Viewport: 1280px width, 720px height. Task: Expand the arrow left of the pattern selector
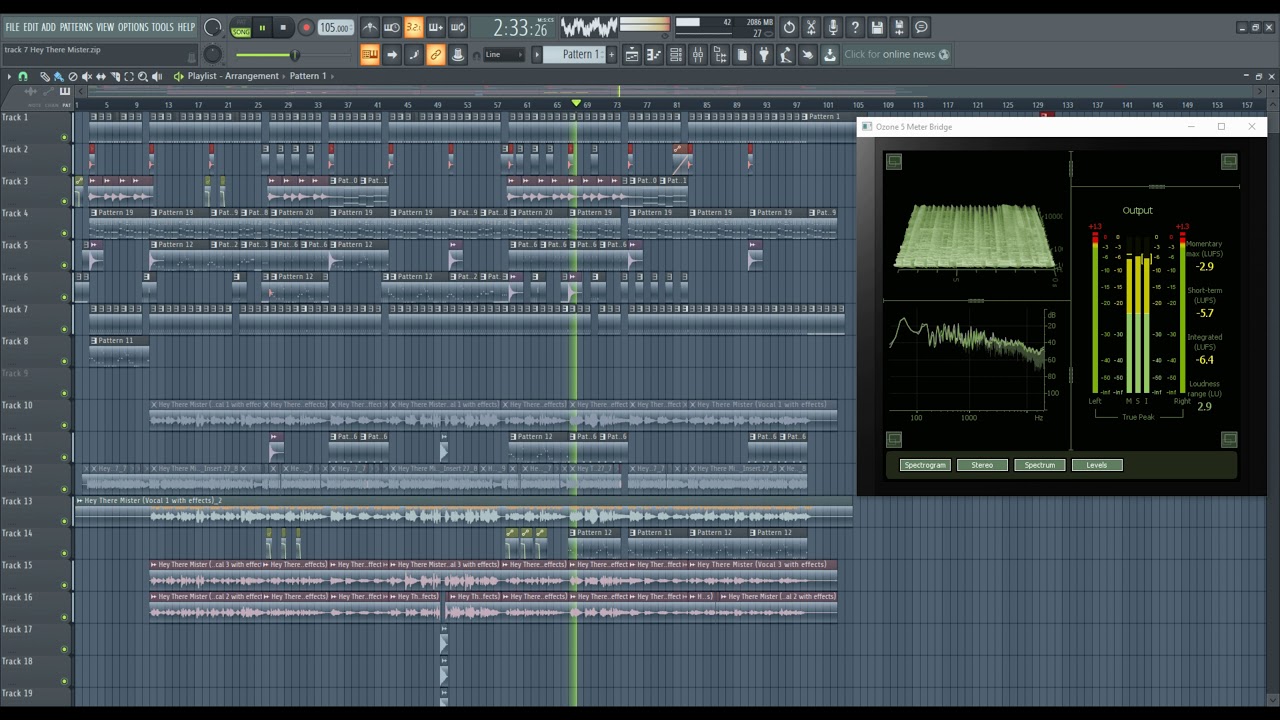click(537, 55)
